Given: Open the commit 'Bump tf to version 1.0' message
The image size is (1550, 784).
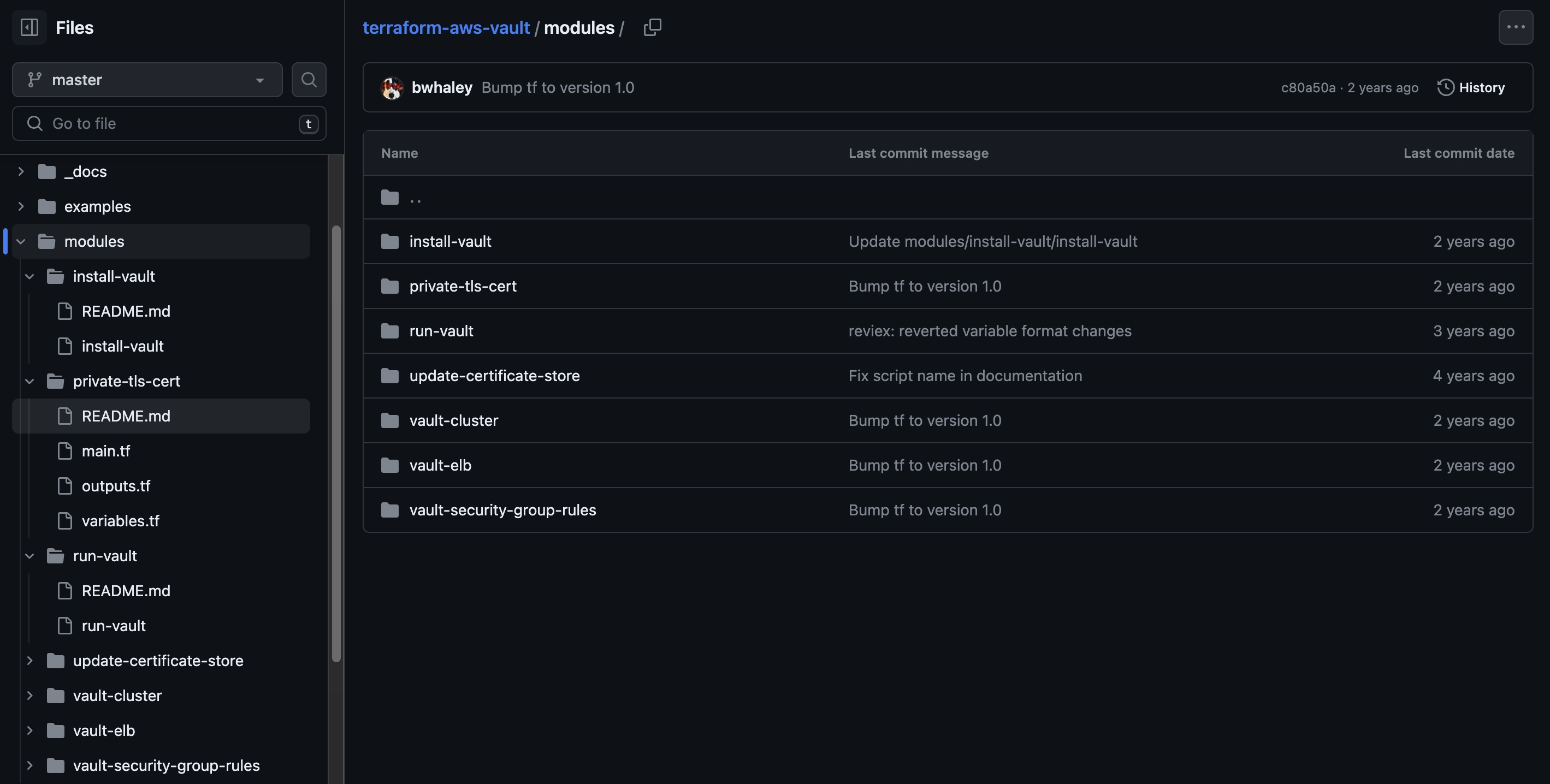Looking at the screenshot, I should point(558,88).
